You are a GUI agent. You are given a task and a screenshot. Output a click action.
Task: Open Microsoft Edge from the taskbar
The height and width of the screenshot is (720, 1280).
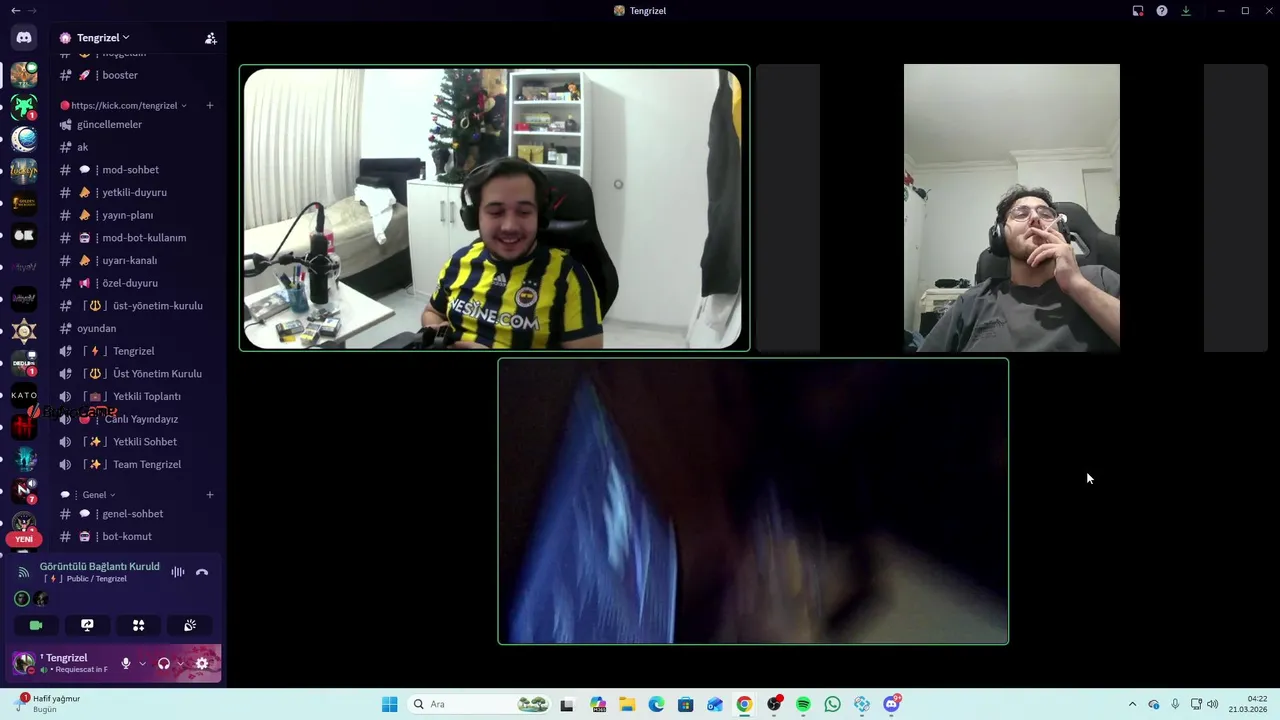click(x=656, y=704)
